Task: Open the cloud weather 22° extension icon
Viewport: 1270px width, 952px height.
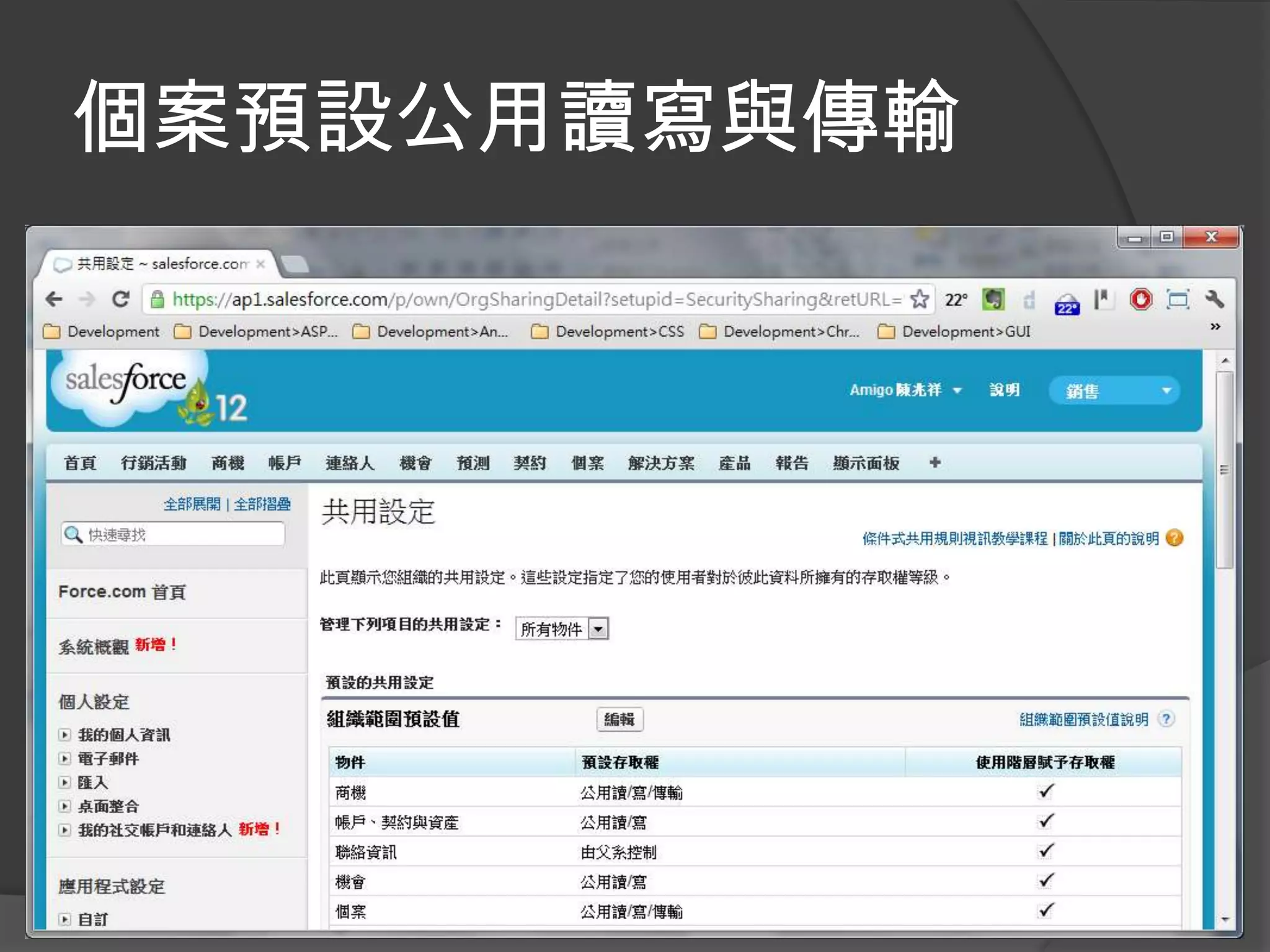Action: (1067, 304)
